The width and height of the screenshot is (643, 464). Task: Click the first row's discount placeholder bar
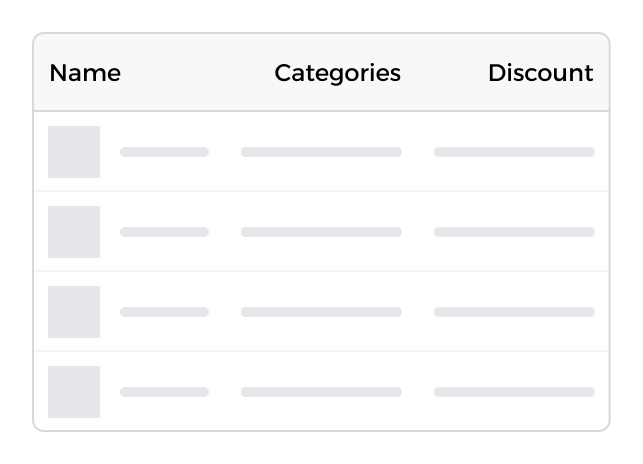pos(514,152)
